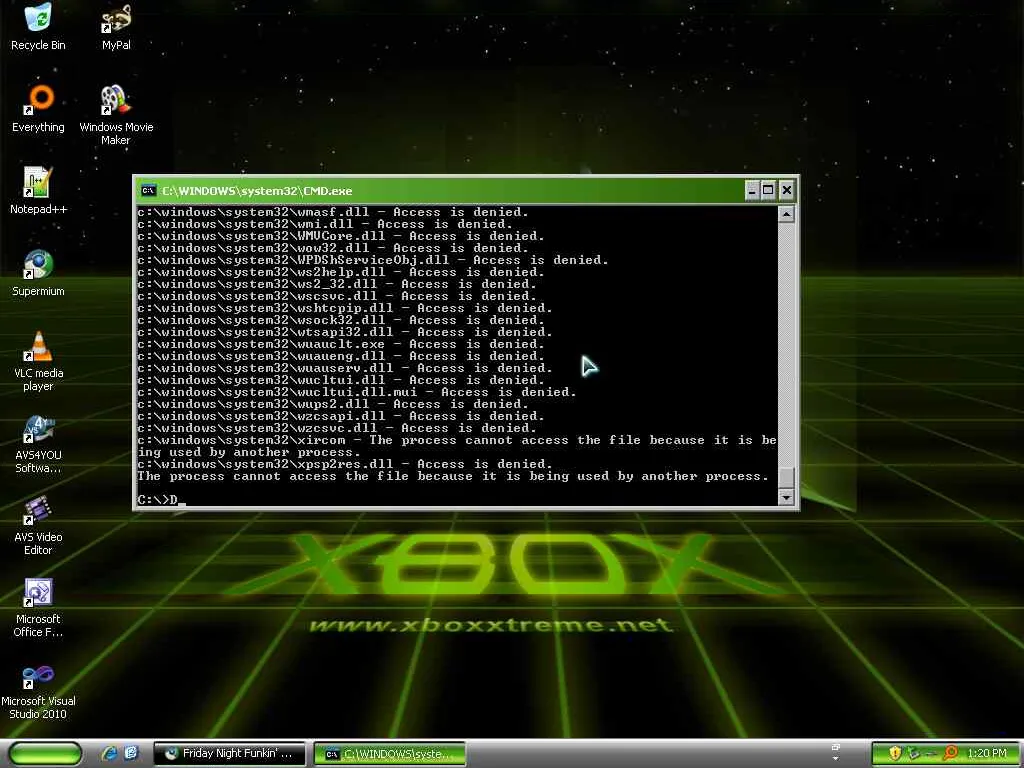Viewport: 1024px width, 768px height.
Task: Click the WPDShServiceObj.dll line
Action: click(372, 260)
